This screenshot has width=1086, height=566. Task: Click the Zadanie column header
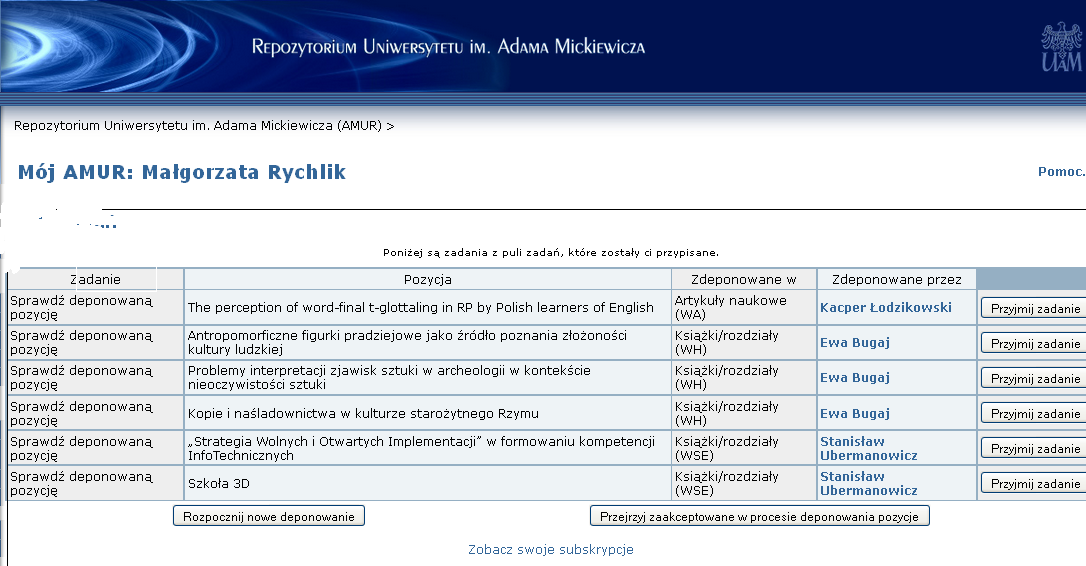[x=96, y=279]
